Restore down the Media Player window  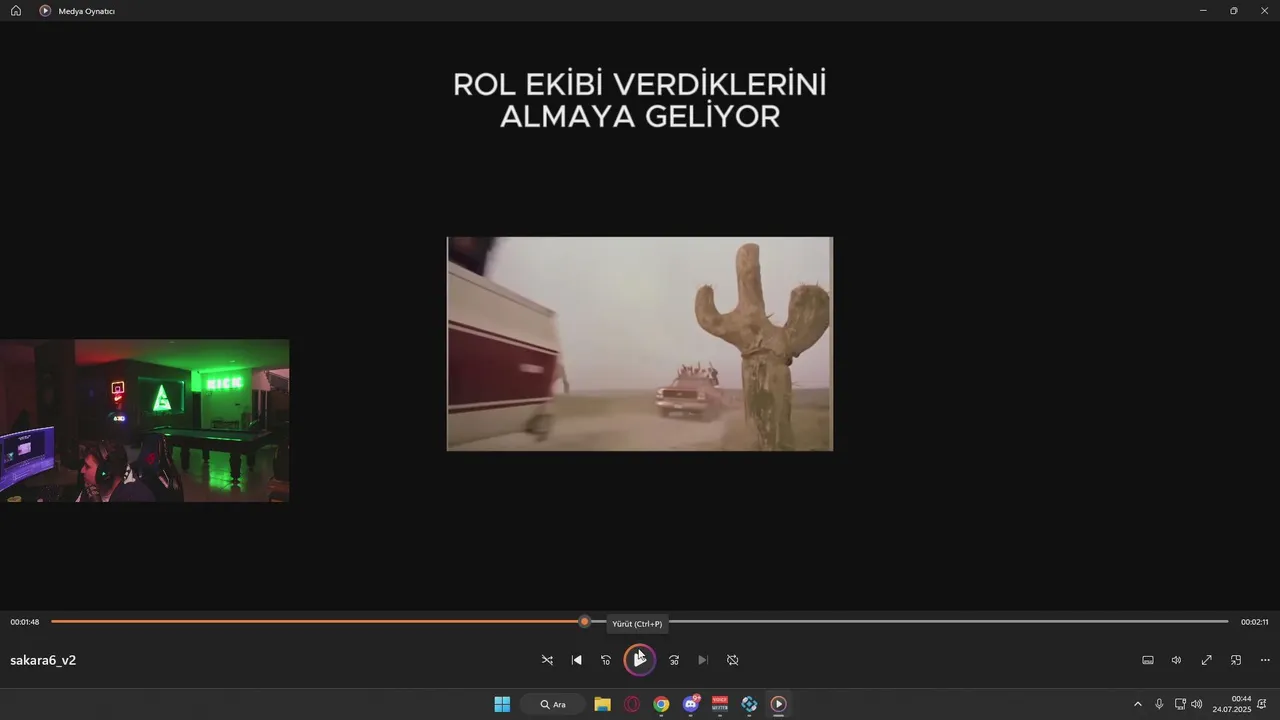click(1234, 10)
